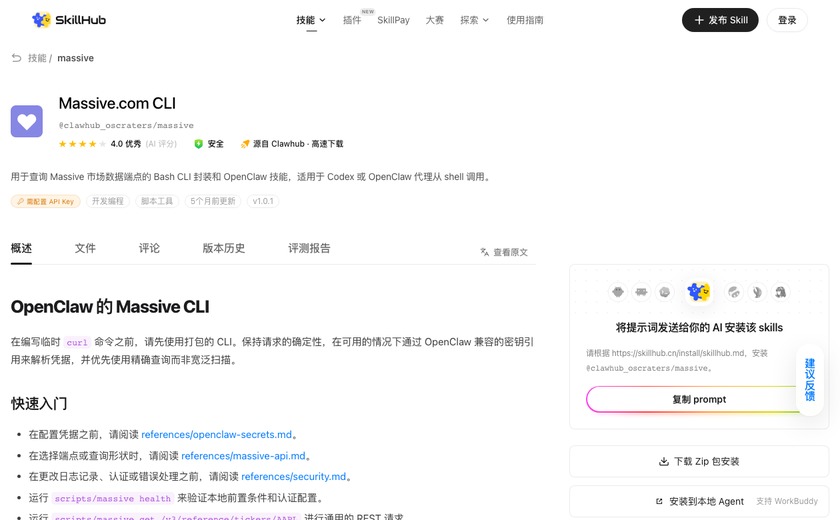
Task: Select the 脚本工具 tag
Action: coord(157,201)
